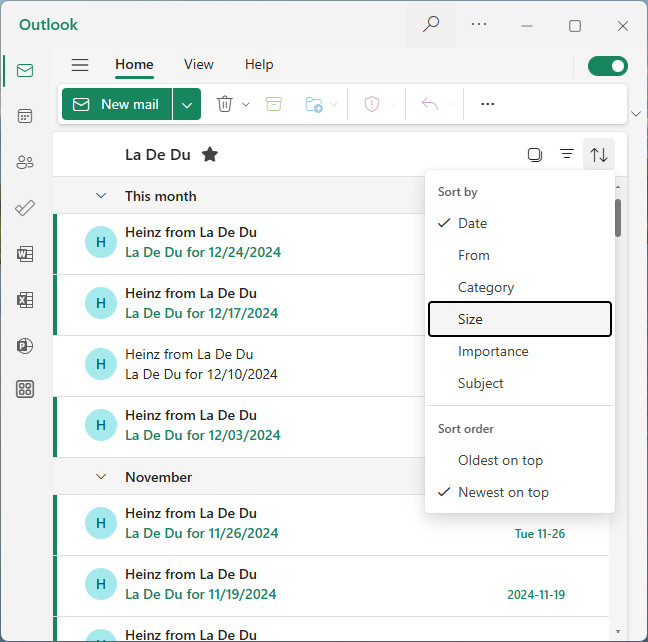
Task: Launch Word from the sidebar
Action: point(25,254)
